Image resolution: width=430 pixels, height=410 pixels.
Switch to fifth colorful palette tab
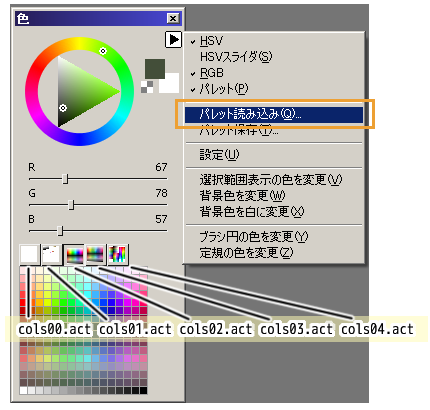118,254
